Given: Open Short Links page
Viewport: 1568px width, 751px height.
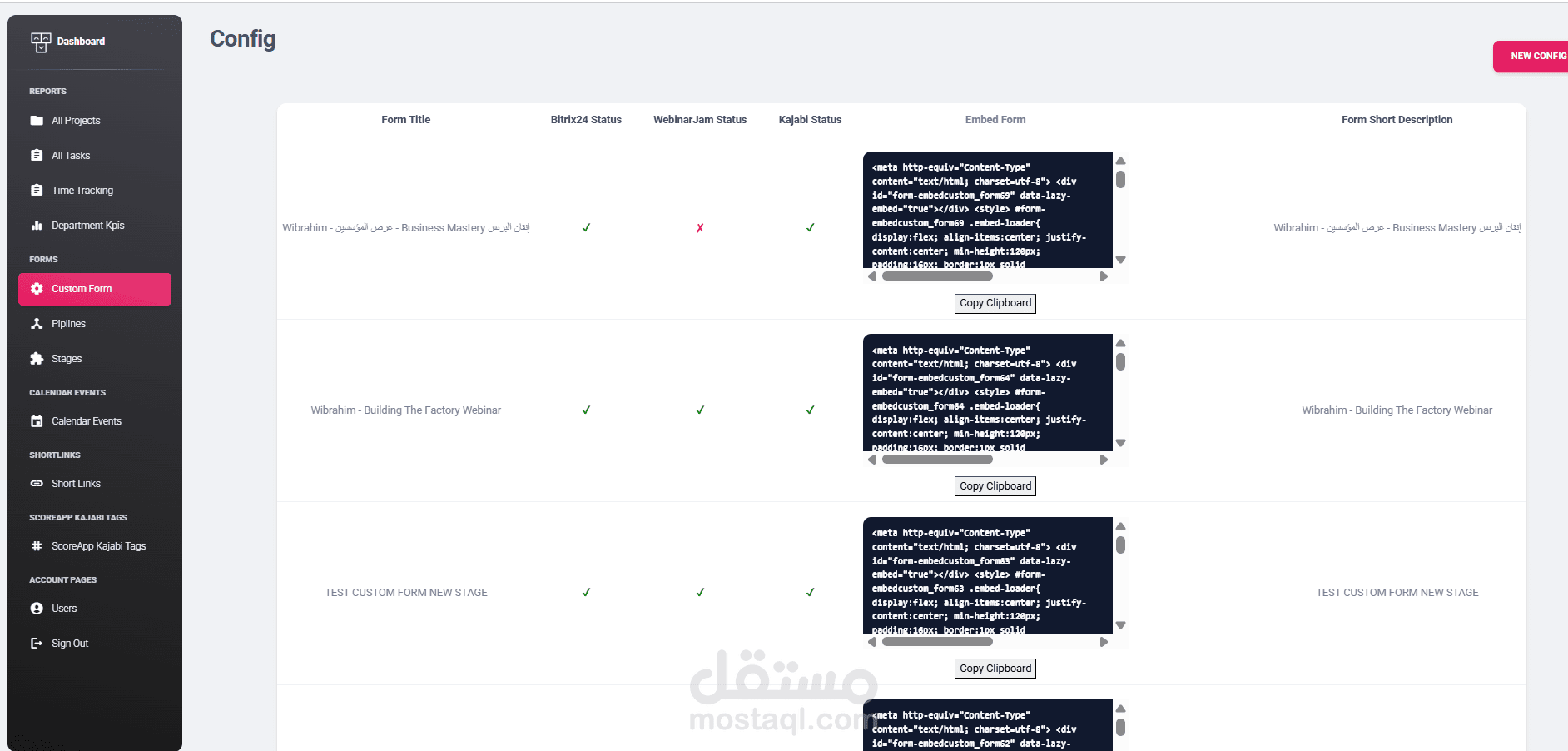Looking at the screenshot, I should click(x=95, y=484).
